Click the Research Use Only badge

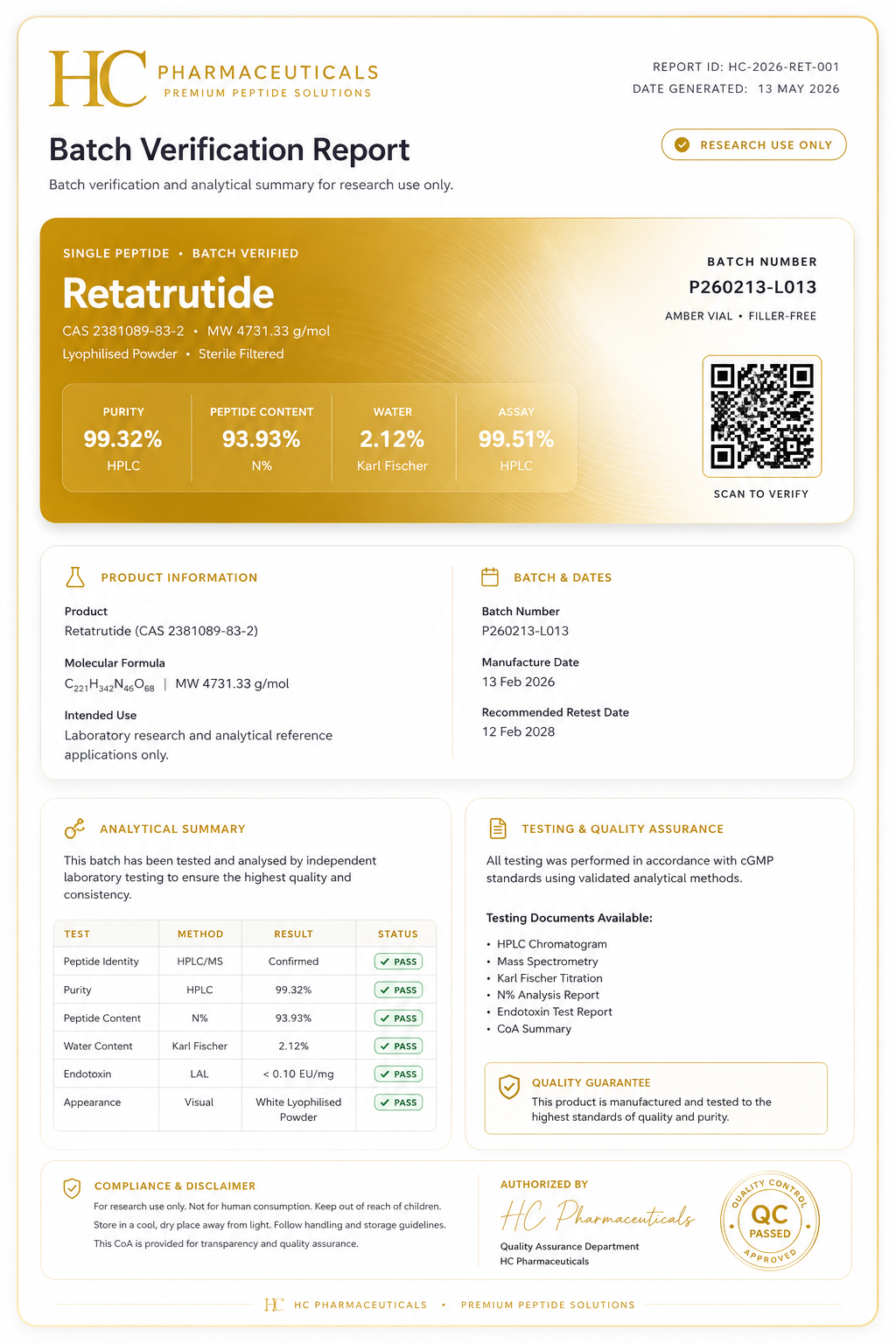753,145
